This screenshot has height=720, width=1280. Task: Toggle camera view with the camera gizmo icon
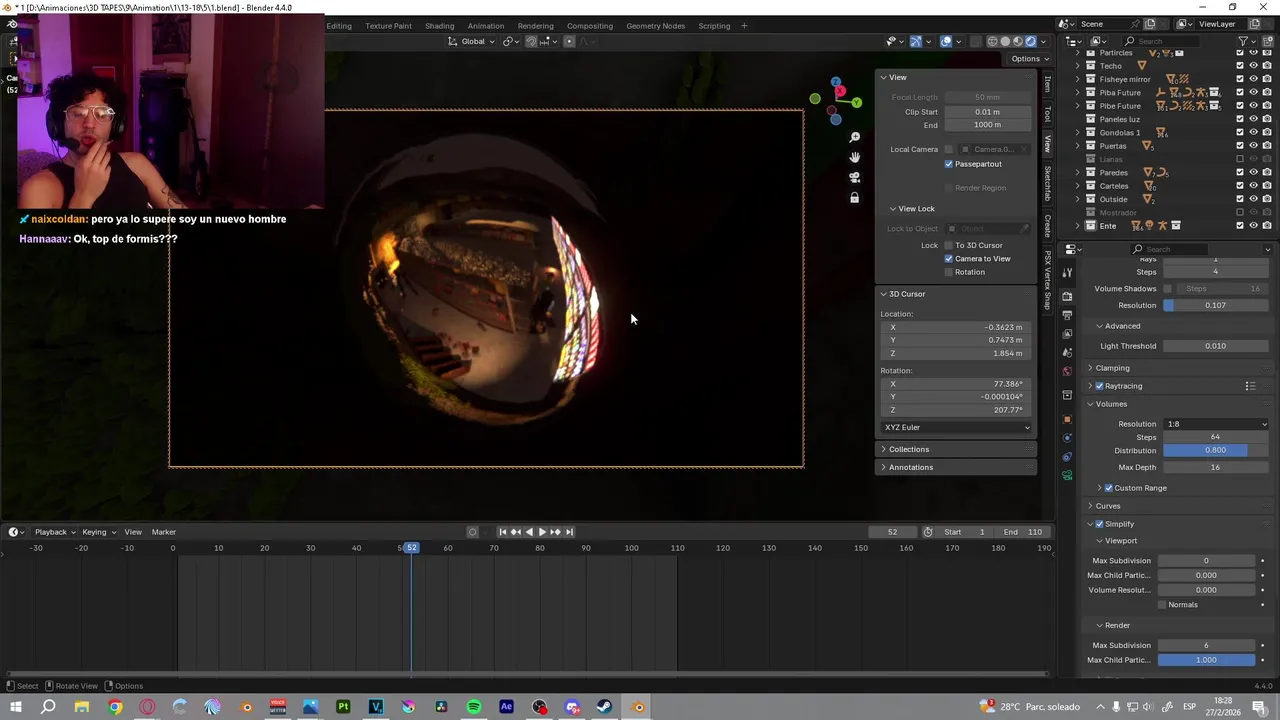tap(854, 177)
